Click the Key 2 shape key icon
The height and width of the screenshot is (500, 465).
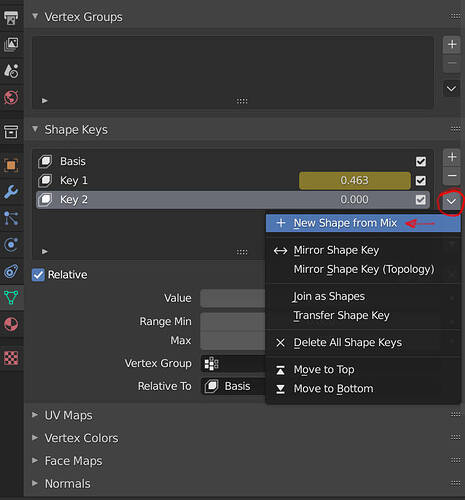(x=45, y=200)
